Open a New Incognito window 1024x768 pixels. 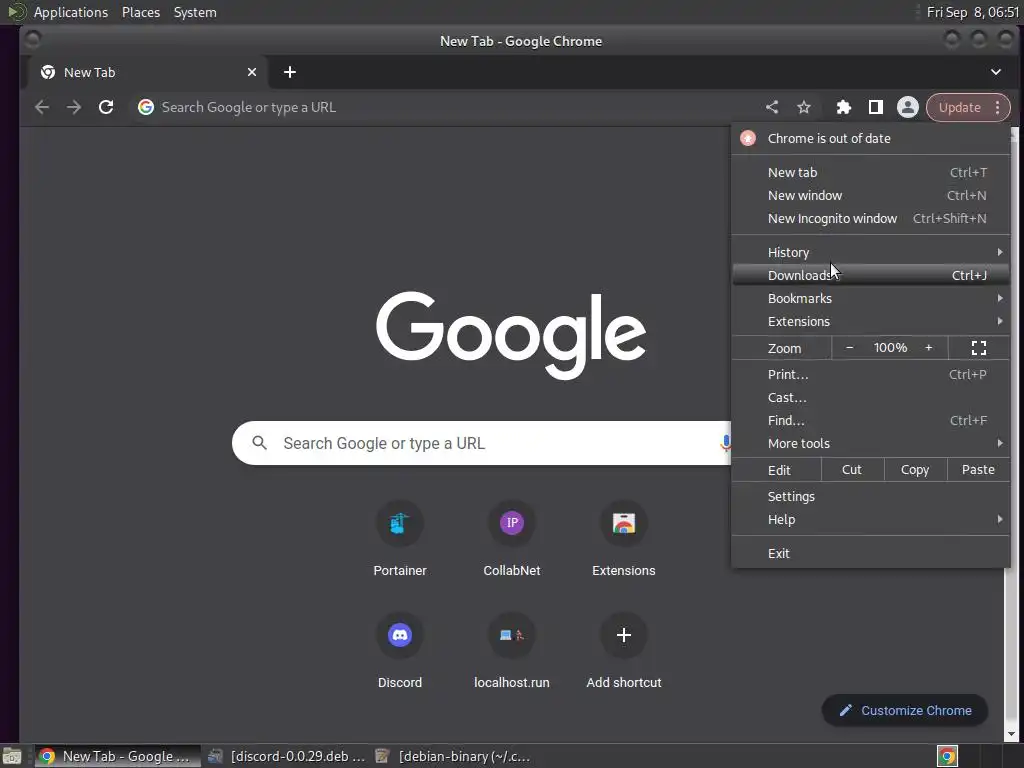click(x=871, y=218)
